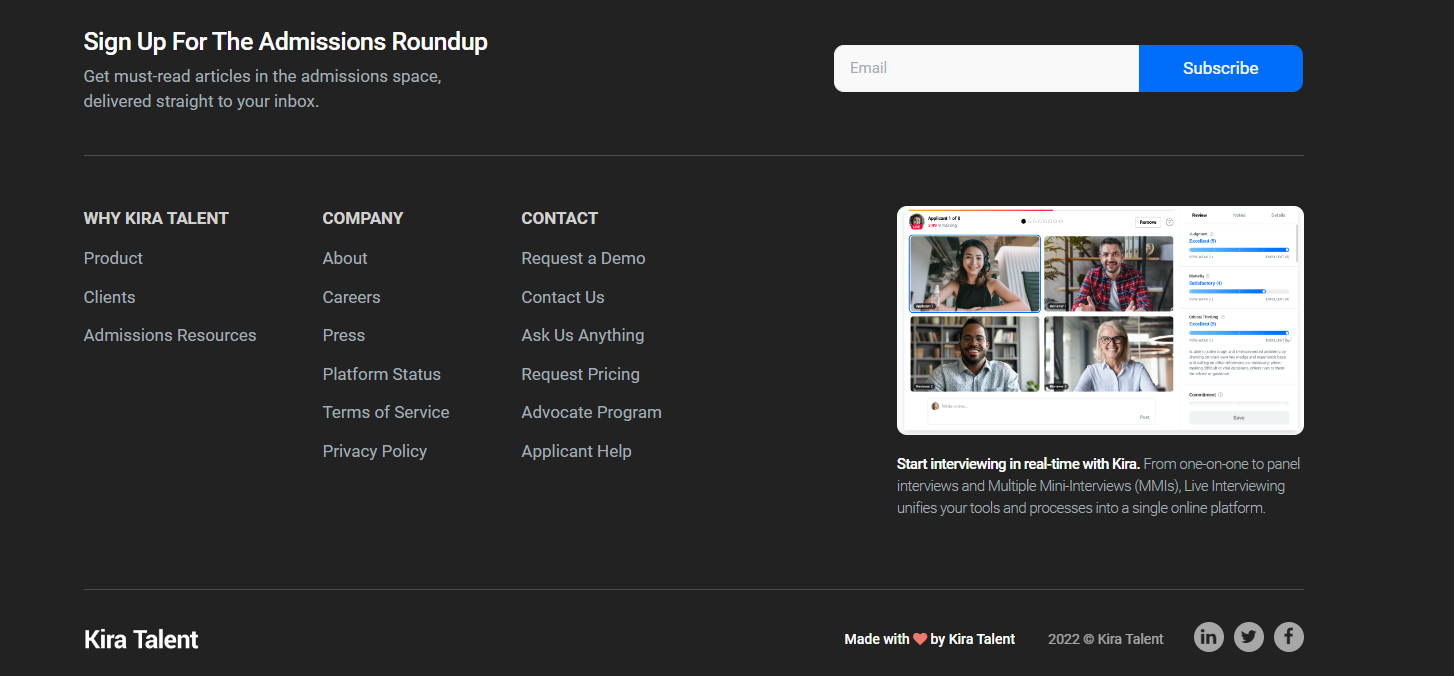
Task: Go to the Clients page
Action: [109, 297]
